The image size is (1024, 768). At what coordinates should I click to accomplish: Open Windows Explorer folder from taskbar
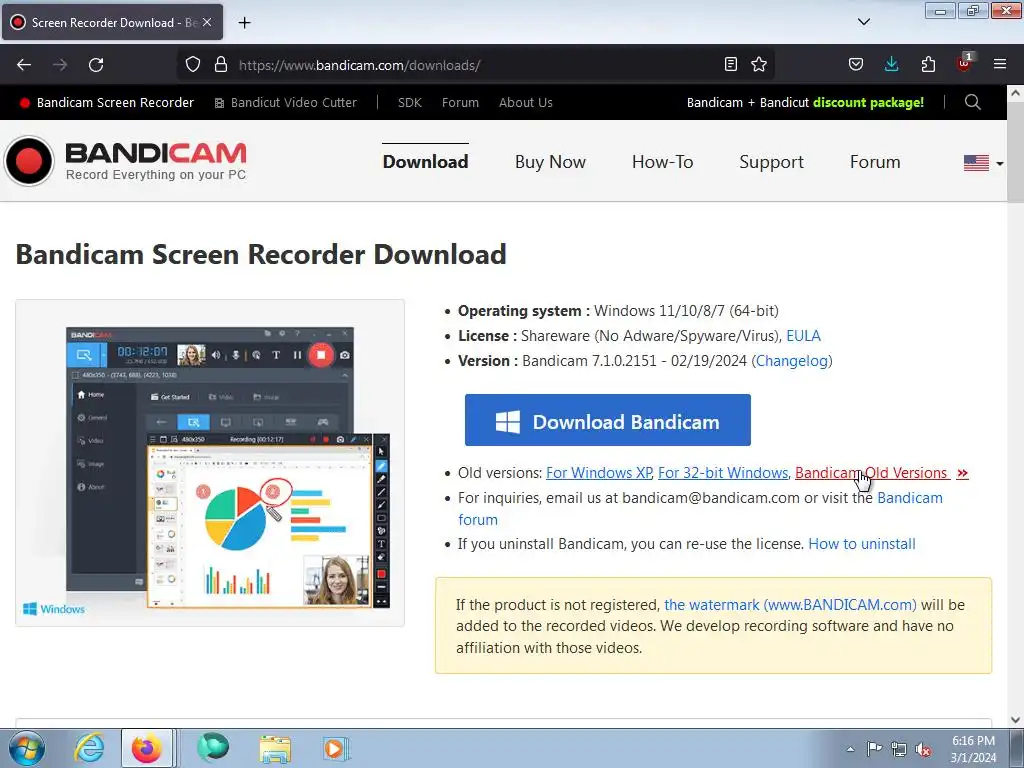[275, 748]
